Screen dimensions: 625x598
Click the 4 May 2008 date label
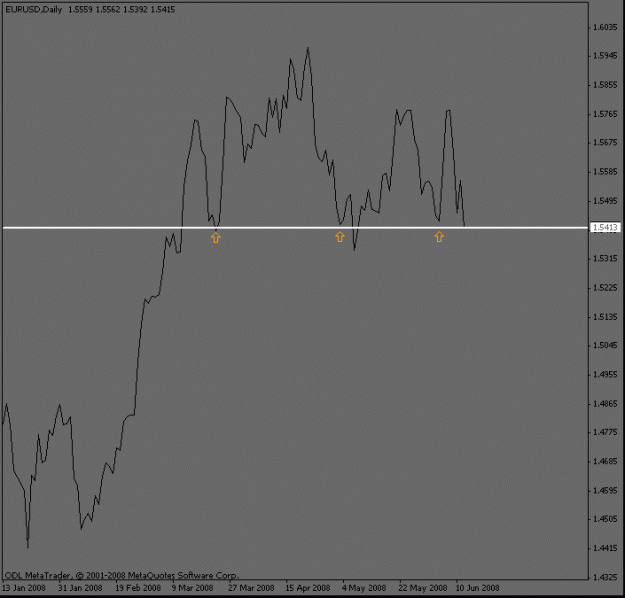tap(364, 588)
